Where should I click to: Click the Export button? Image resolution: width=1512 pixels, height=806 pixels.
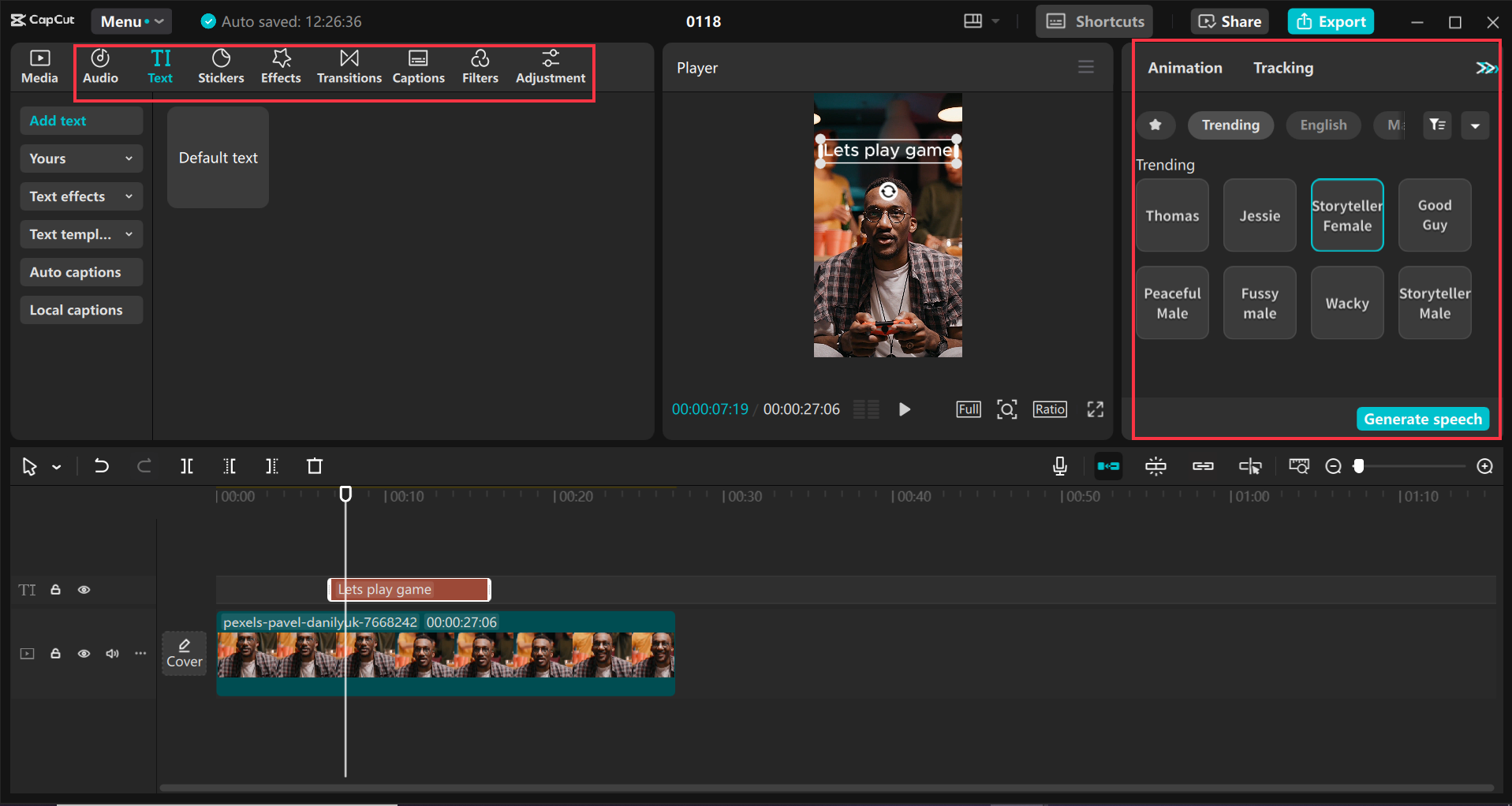pos(1331,21)
